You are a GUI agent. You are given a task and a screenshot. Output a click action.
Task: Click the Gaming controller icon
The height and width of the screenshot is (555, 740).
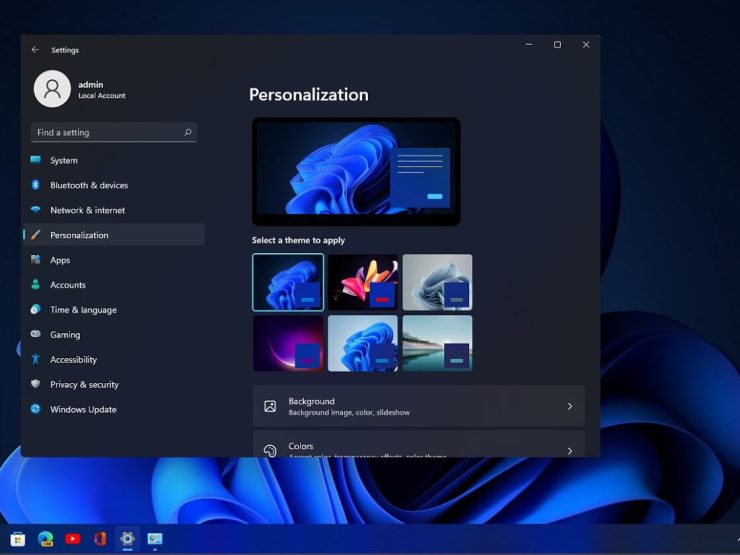click(x=35, y=334)
